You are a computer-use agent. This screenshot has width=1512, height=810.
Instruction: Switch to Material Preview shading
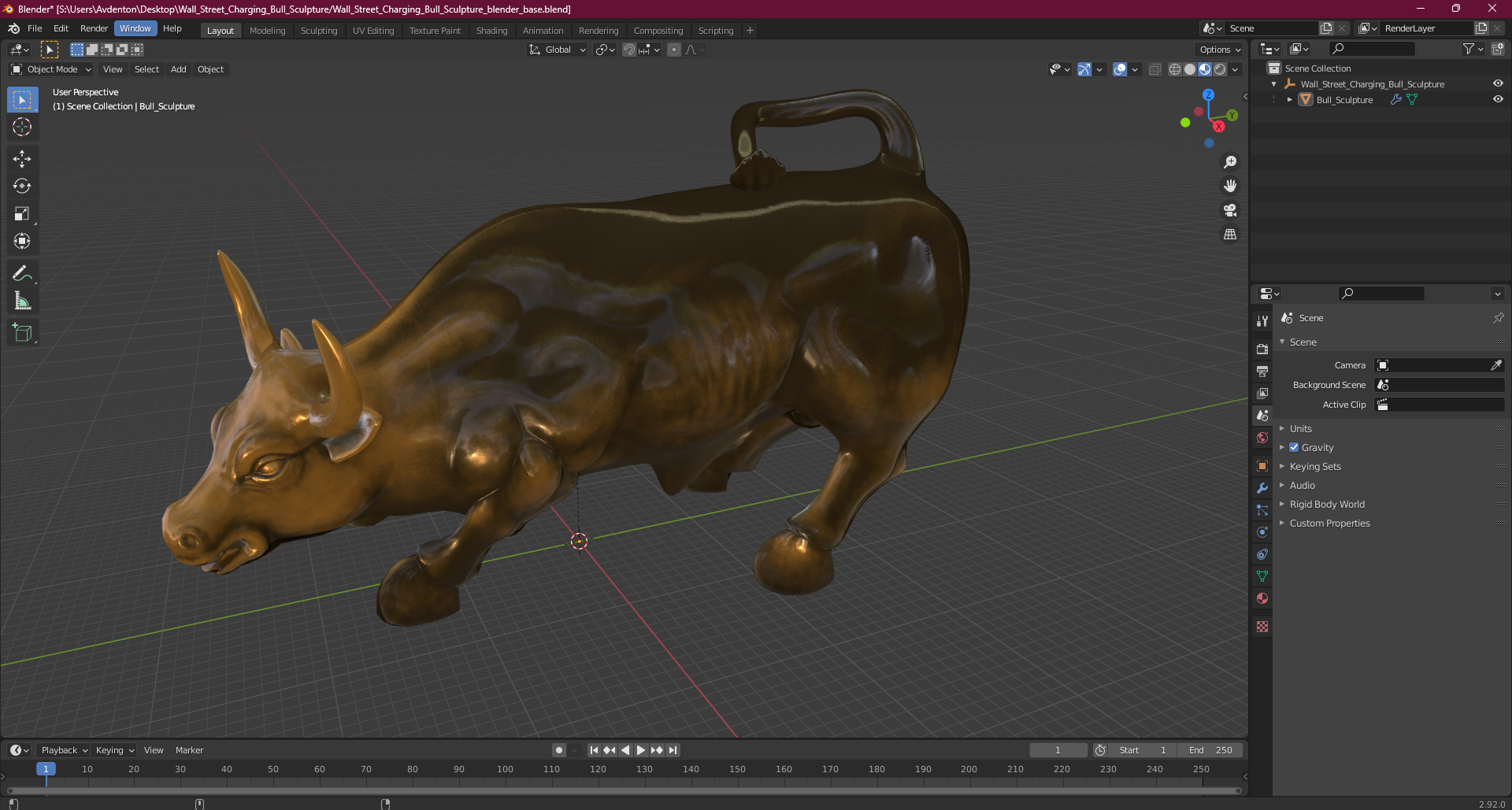tap(1205, 69)
